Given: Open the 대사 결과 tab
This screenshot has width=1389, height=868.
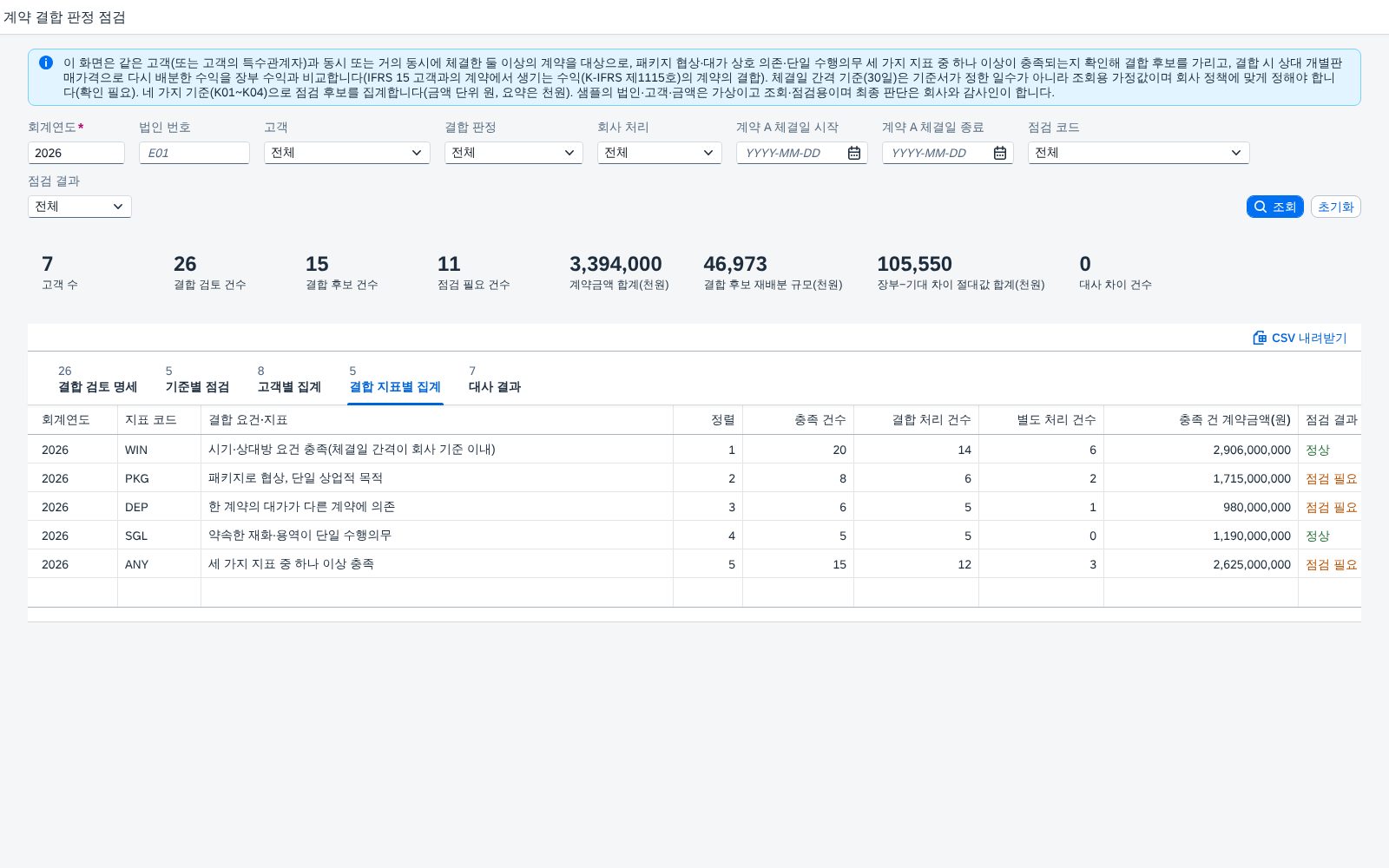Looking at the screenshot, I should pyautogui.click(x=495, y=379).
